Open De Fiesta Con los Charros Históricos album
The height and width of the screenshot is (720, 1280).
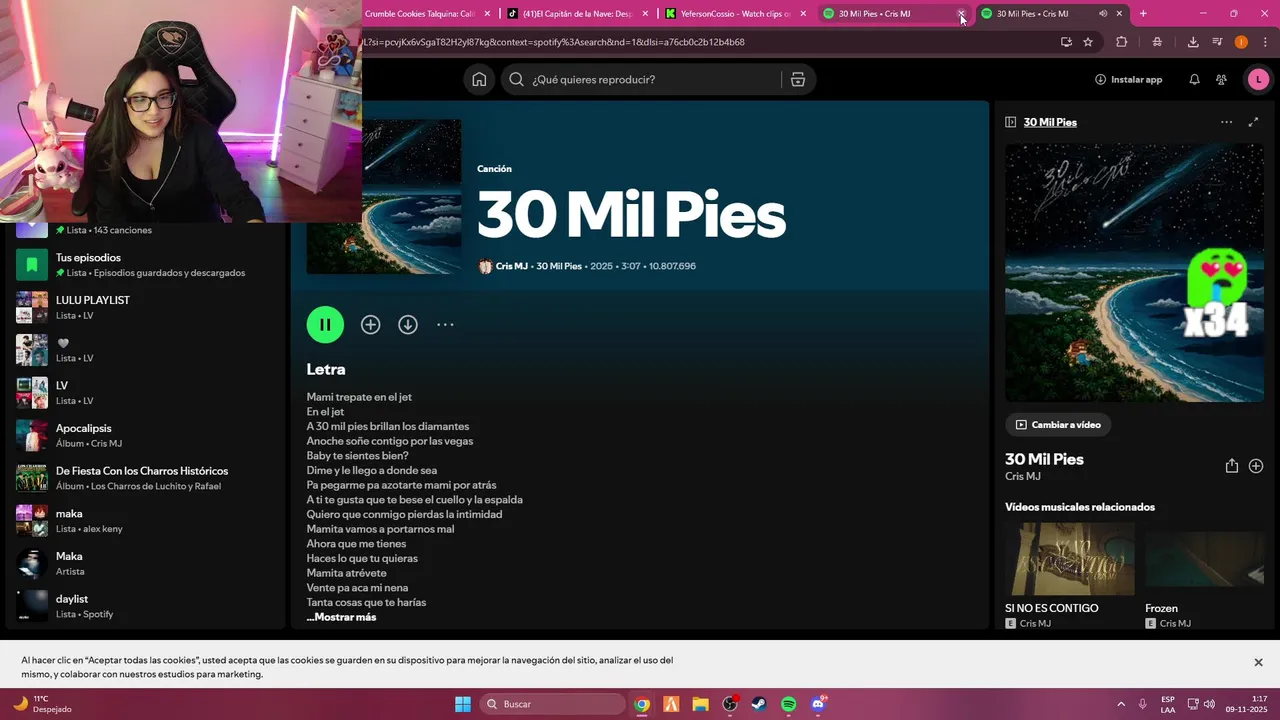(x=145, y=478)
